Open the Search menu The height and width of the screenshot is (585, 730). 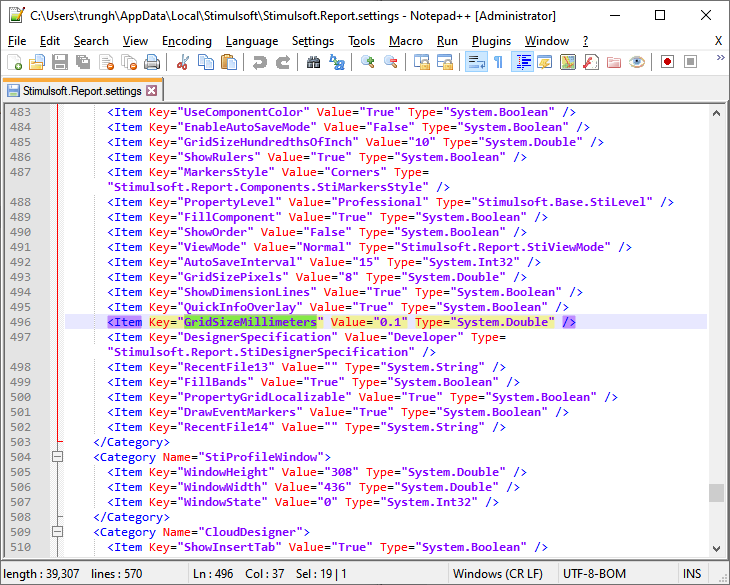point(91,41)
